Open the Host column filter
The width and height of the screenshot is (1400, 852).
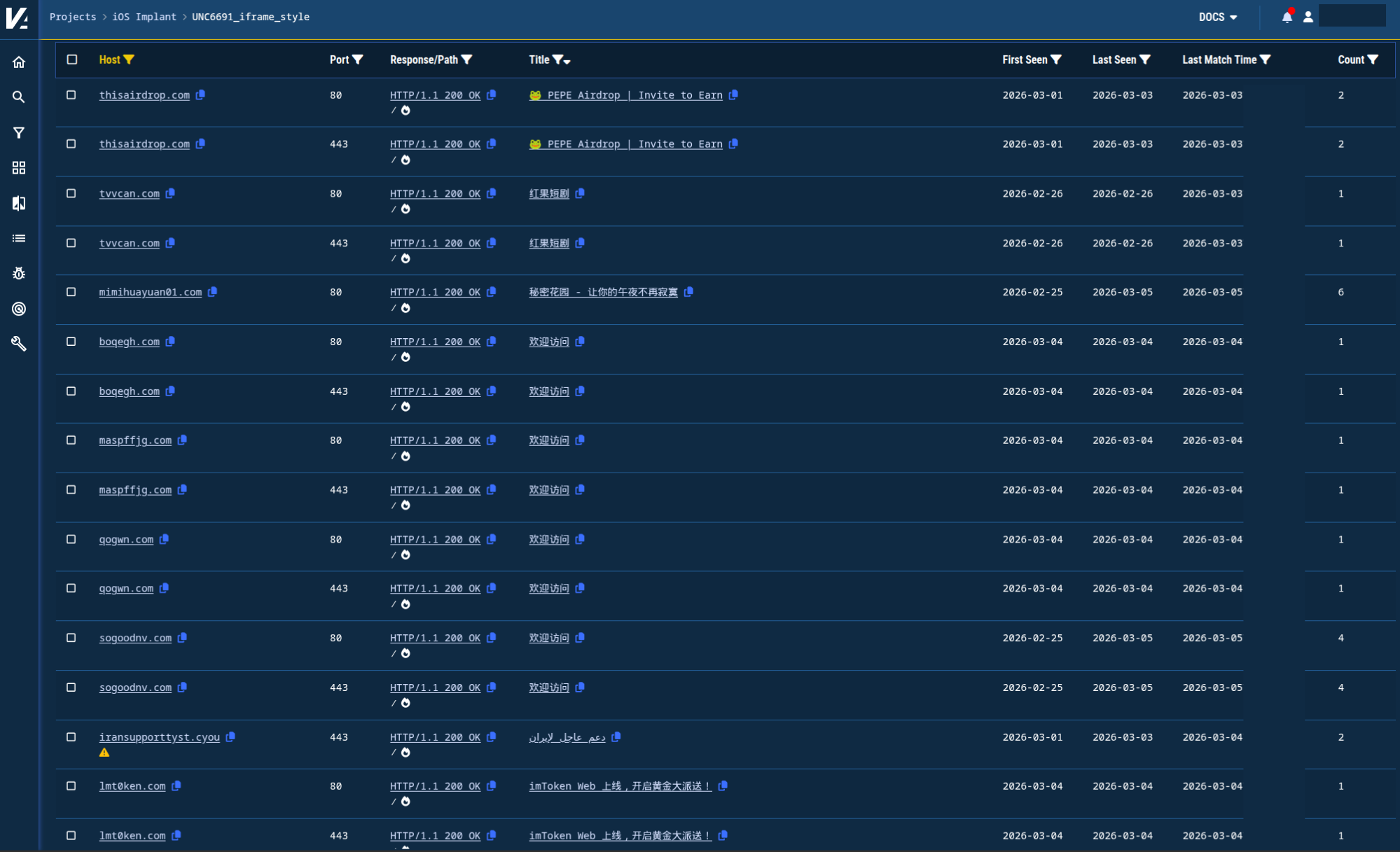tap(129, 60)
